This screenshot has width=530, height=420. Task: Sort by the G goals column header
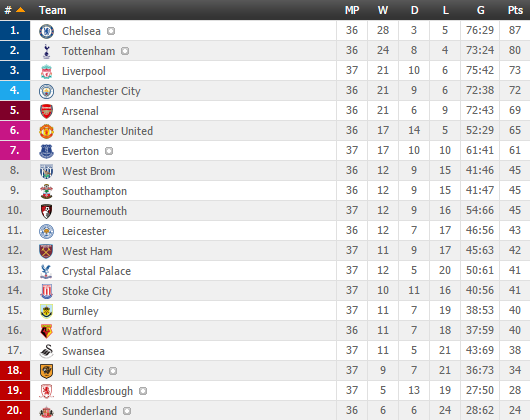click(480, 10)
